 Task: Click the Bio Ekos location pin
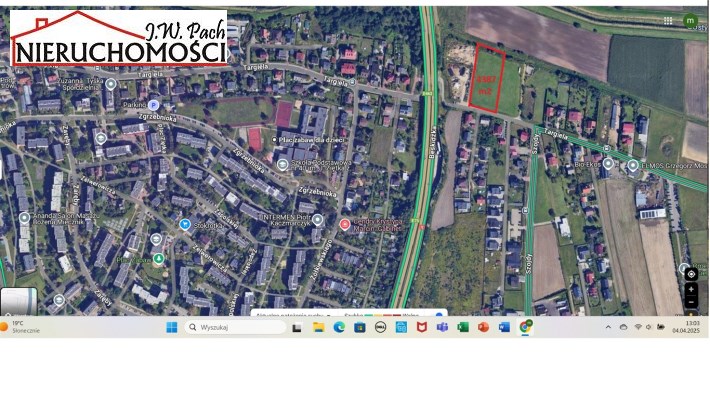[x=608, y=164]
